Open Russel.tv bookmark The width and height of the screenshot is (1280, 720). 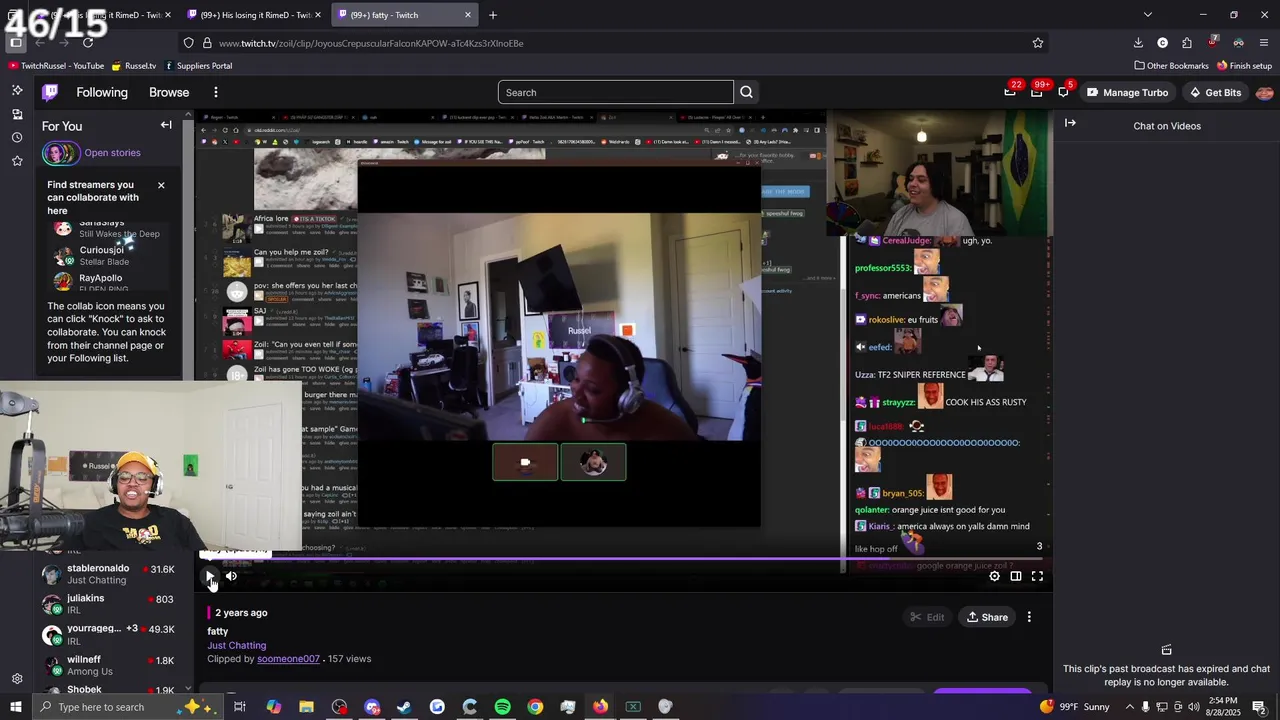133,66
